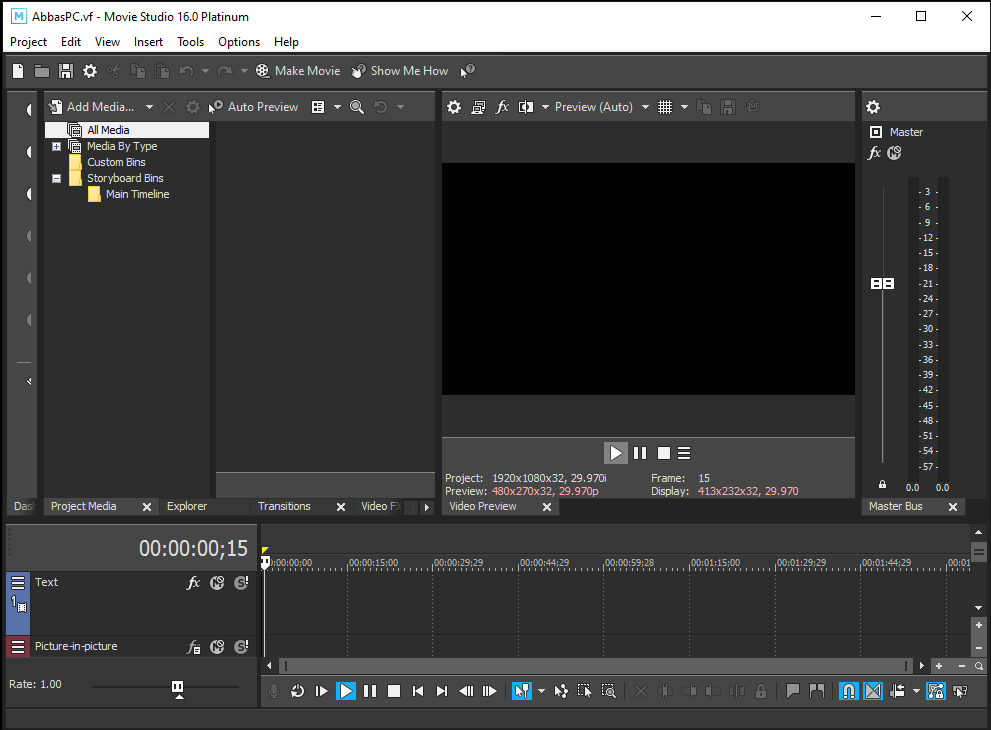991x730 pixels.
Task: Solo the Picture-in-picture track
Action: 241,647
